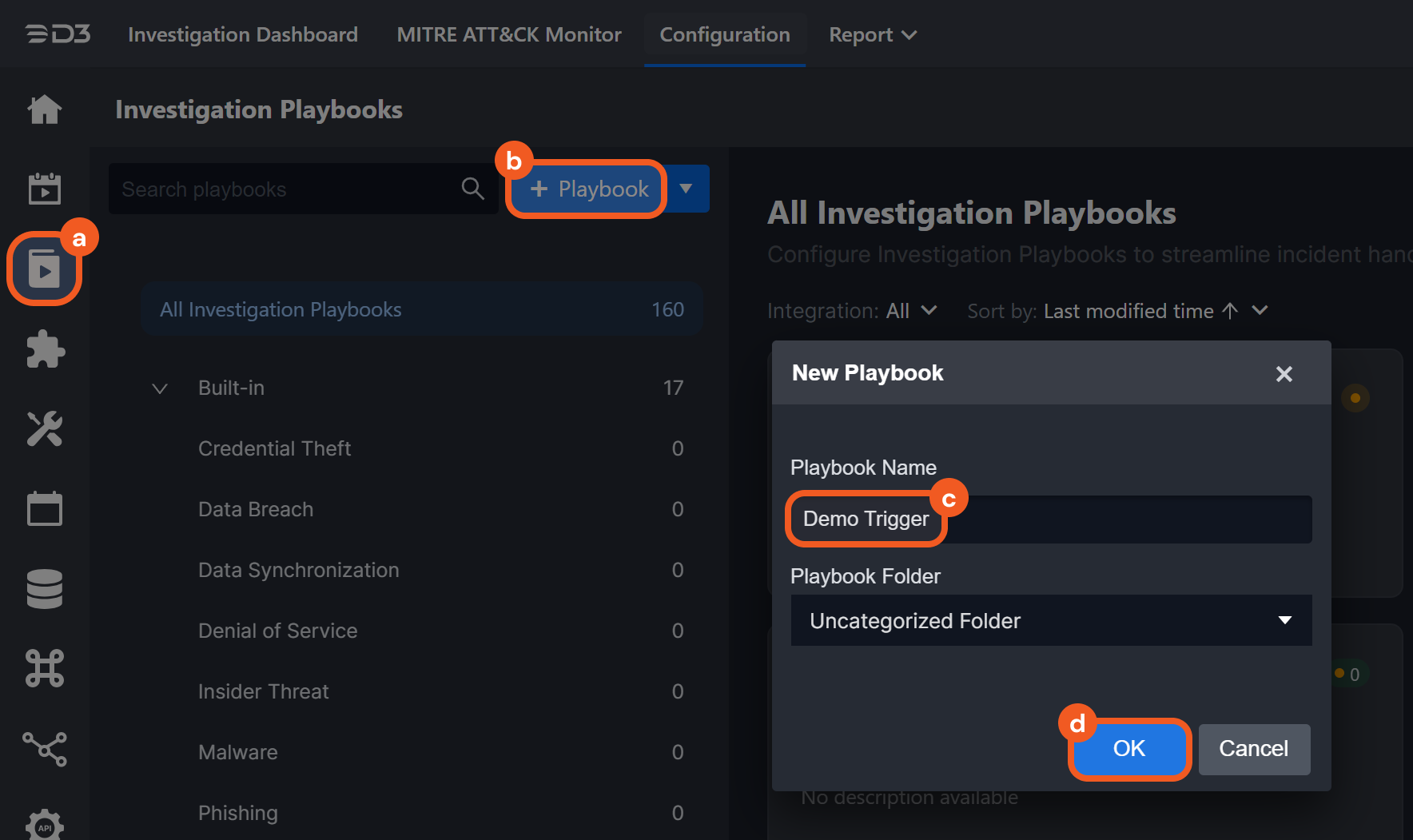
Task: Select the Phishing folder
Action: point(238,813)
